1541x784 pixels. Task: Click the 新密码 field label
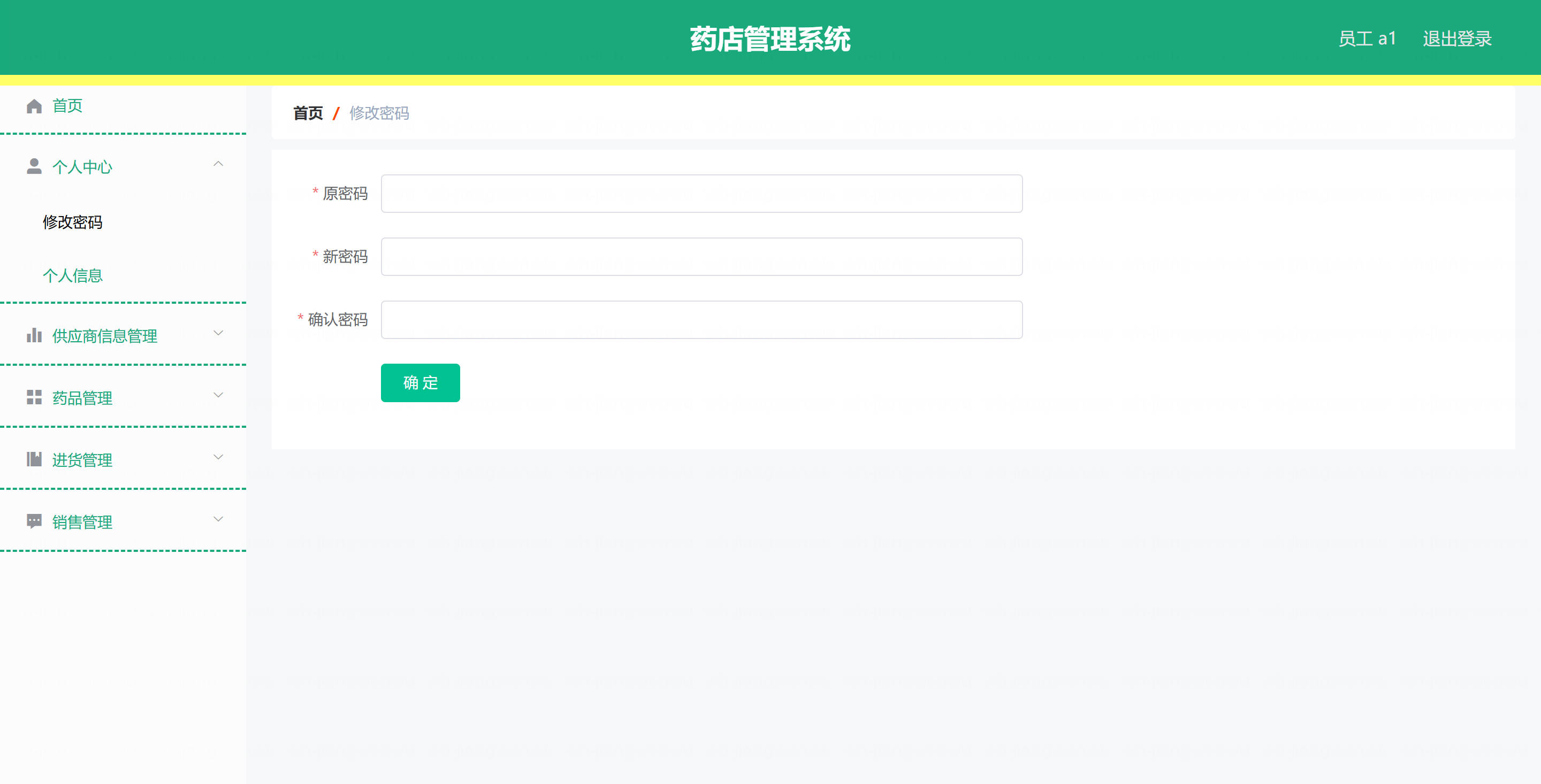(345, 257)
